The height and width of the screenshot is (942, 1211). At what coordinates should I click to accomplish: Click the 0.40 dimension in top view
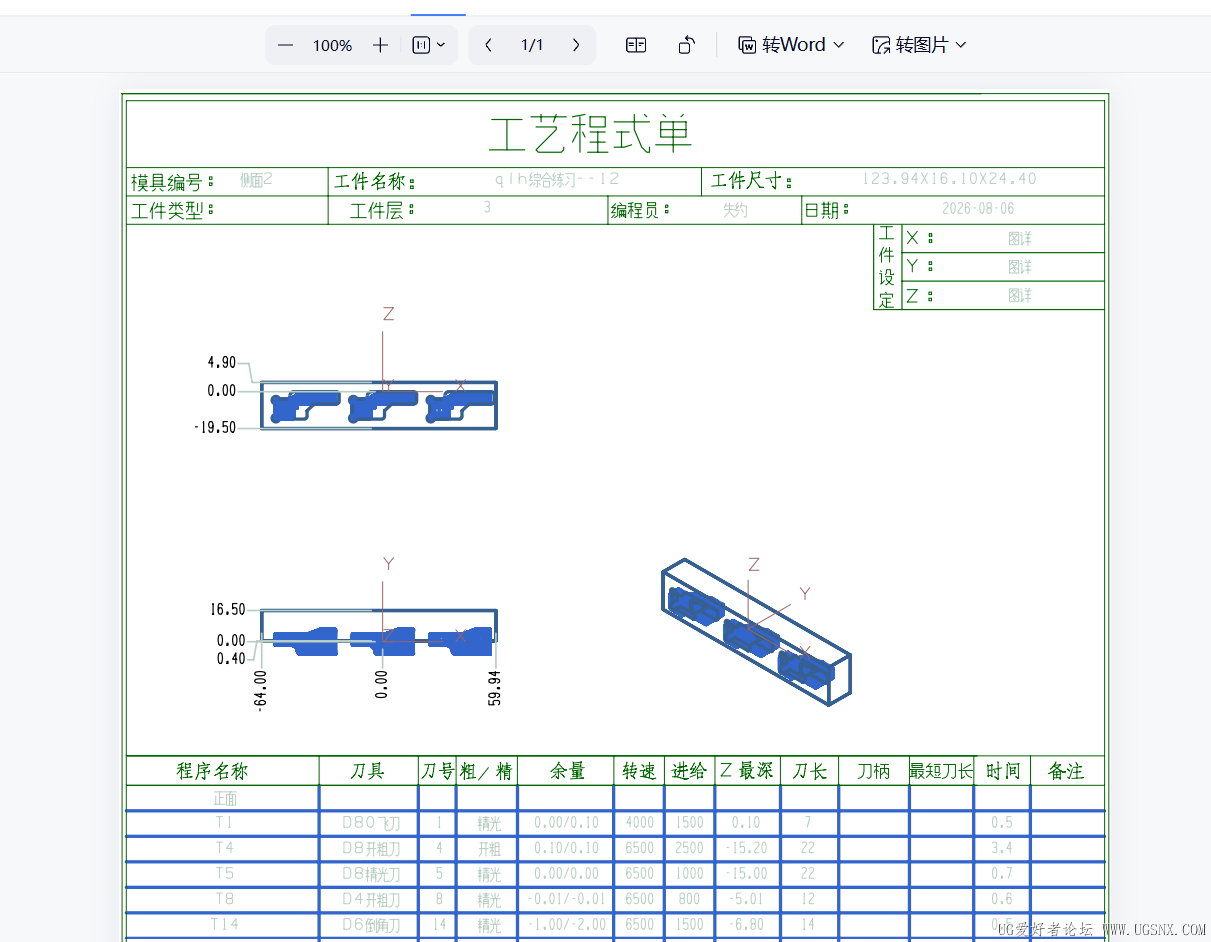tap(231, 658)
